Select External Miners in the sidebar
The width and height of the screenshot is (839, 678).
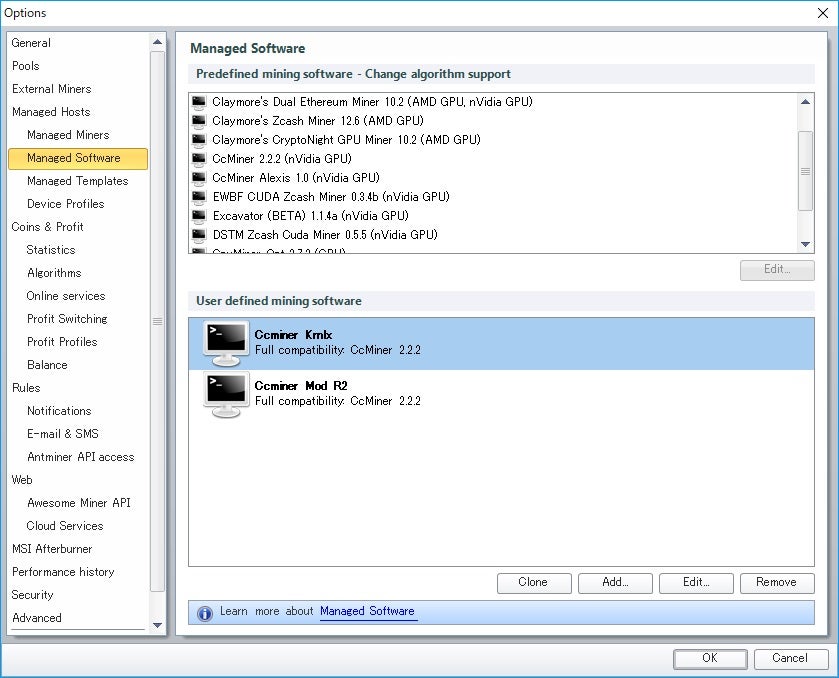[51, 89]
